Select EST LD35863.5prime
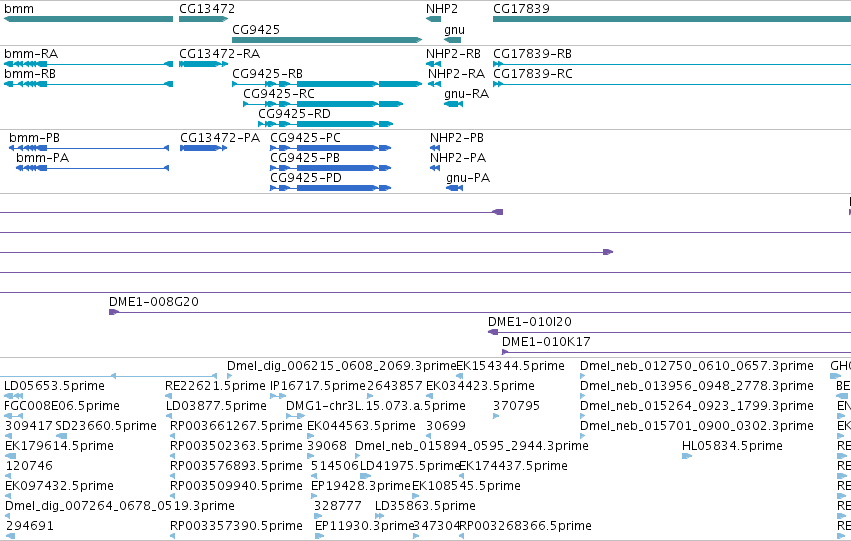This screenshot has width=851, height=541. (380, 516)
